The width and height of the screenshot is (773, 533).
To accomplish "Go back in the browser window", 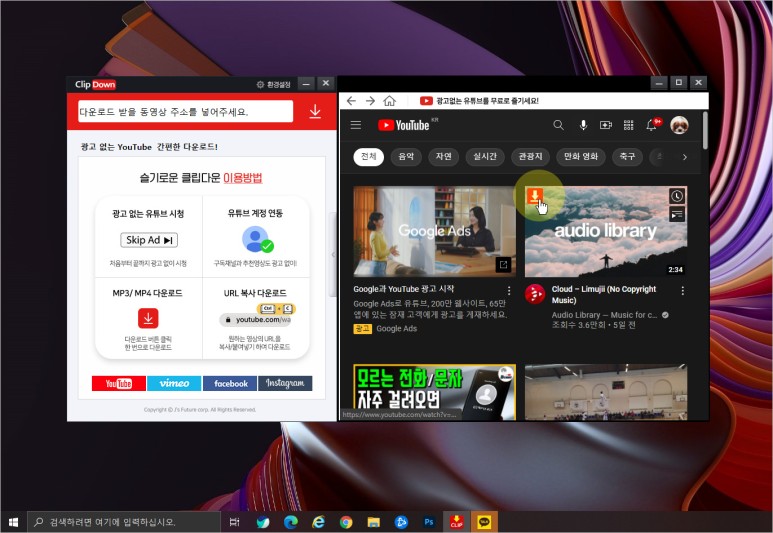I will pos(351,101).
